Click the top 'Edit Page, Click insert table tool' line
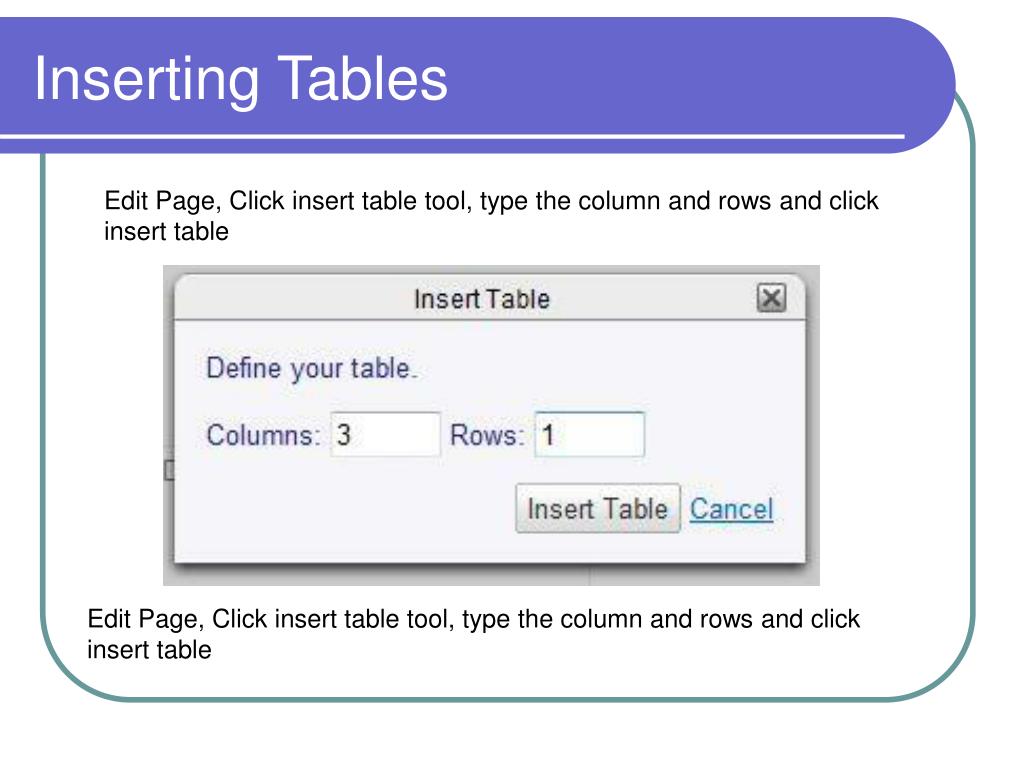 [491, 201]
